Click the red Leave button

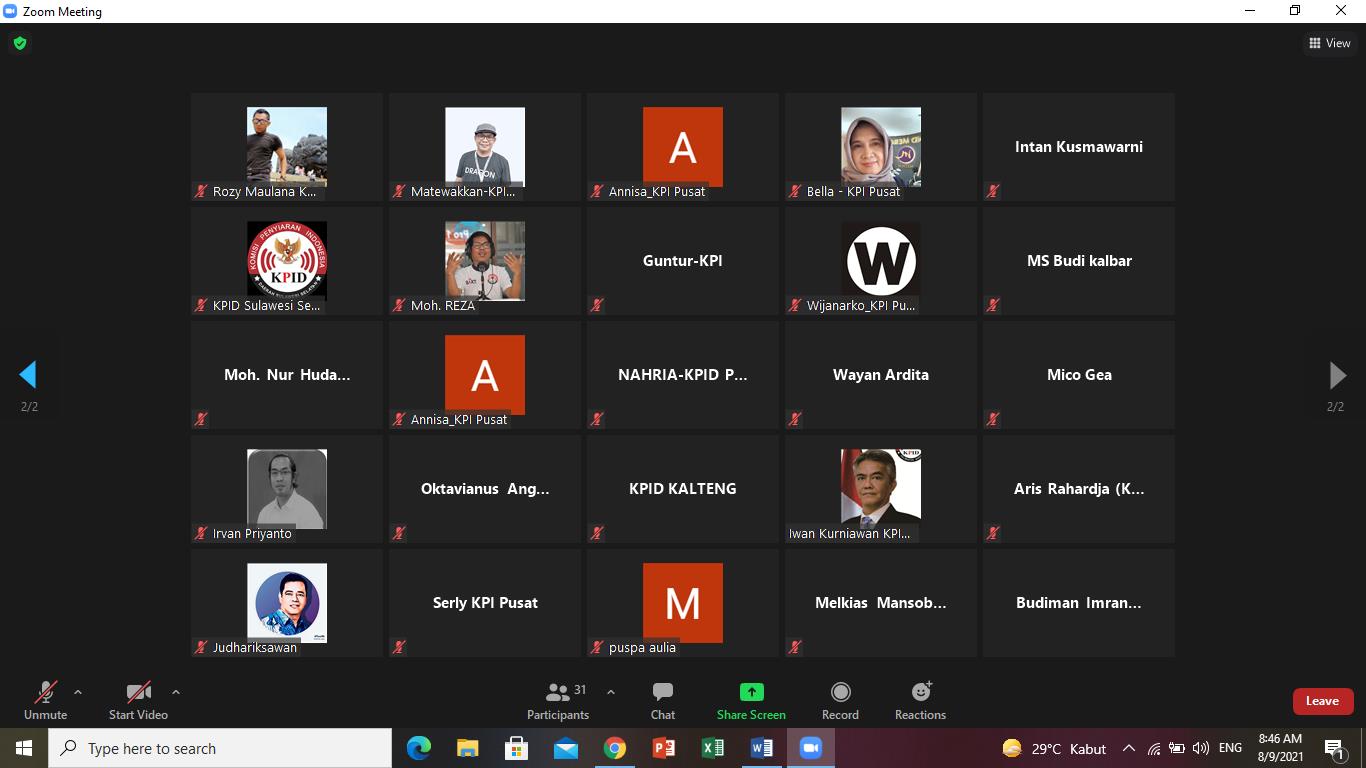pyautogui.click(x=1322, y=701)
